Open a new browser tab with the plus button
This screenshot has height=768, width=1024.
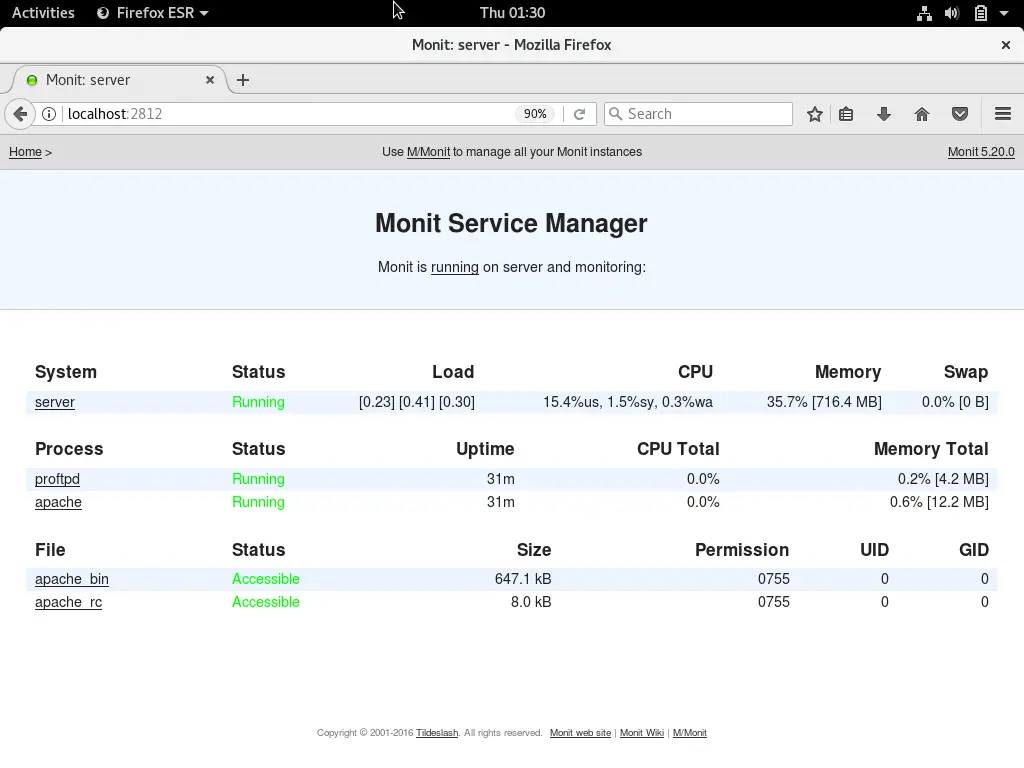point(243,80)
